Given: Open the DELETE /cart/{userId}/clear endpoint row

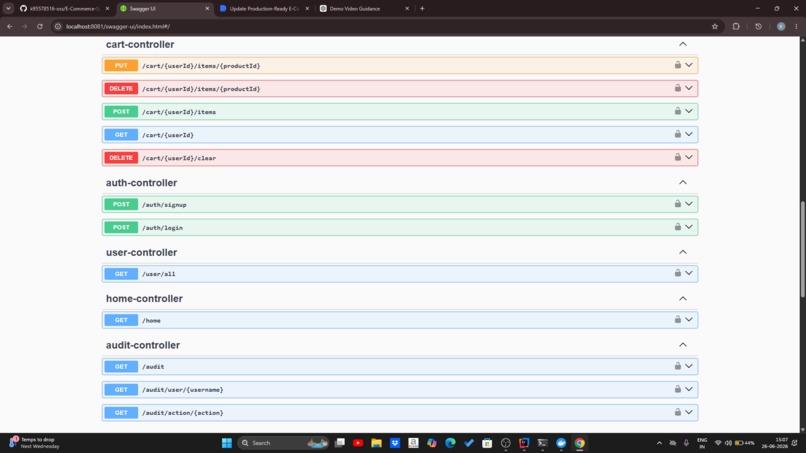Looking at the screenshot, I should tap(399, 158).
